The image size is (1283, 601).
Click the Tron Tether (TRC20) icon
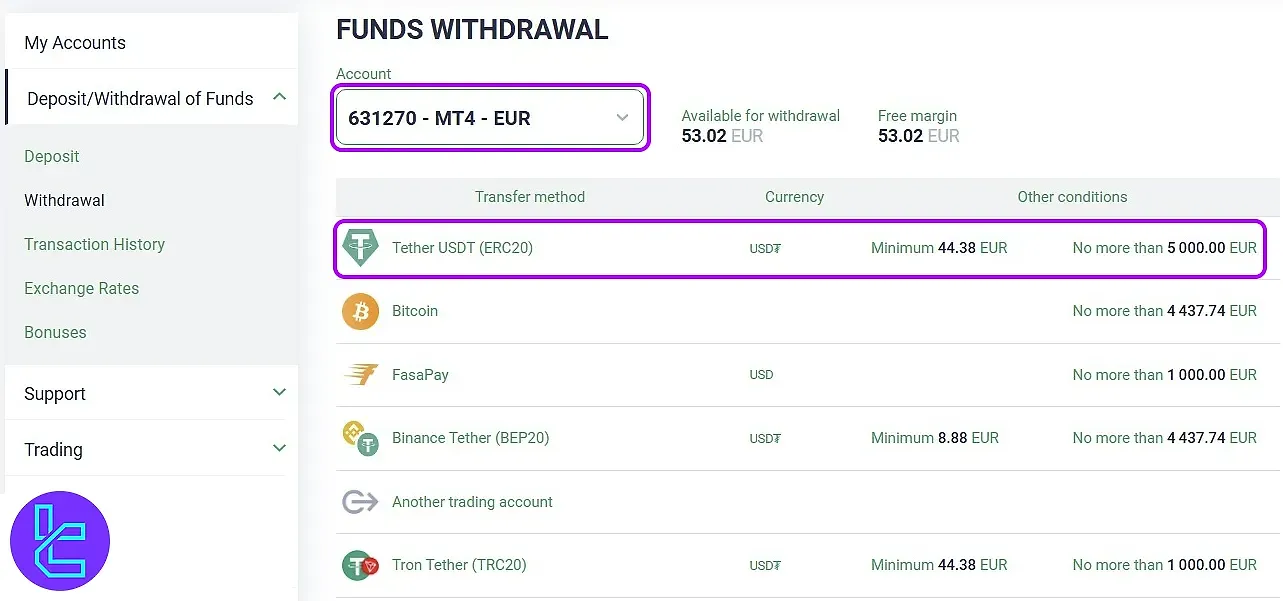(360, 565)
